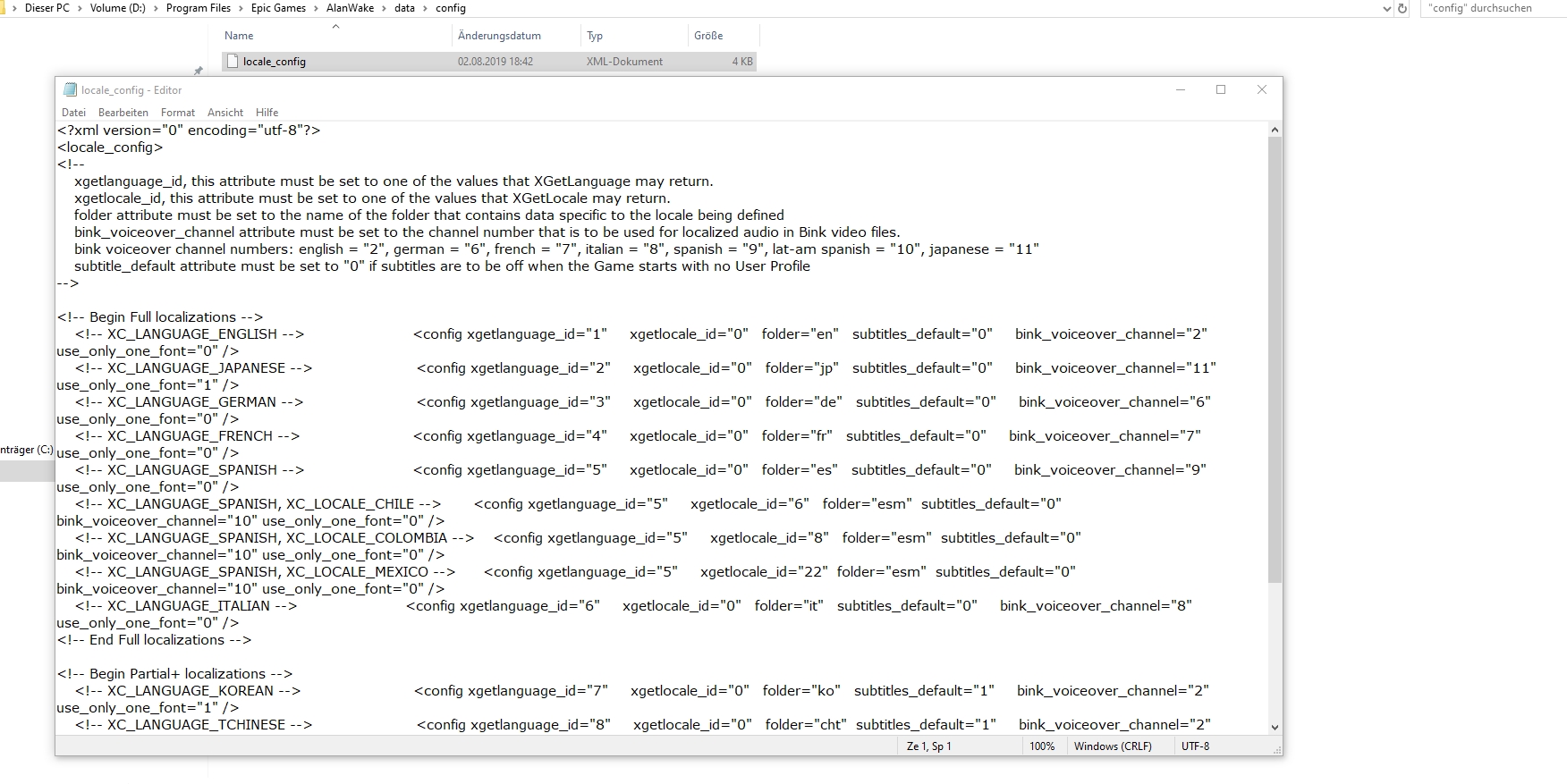The width and height of the screenshot is (1567, 784).
Task: Expand chevron between data and config
Action: coord(425,8)
